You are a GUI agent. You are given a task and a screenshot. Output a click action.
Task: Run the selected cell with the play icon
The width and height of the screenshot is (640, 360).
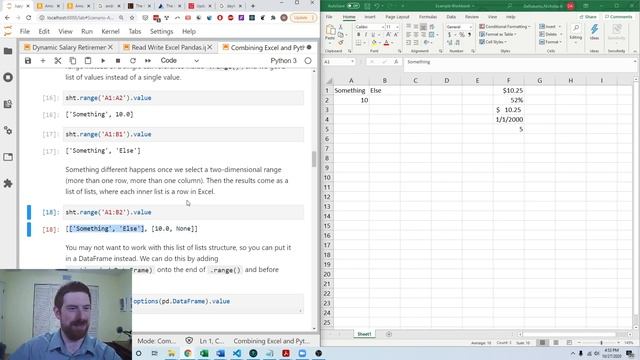tap(103, 60)
